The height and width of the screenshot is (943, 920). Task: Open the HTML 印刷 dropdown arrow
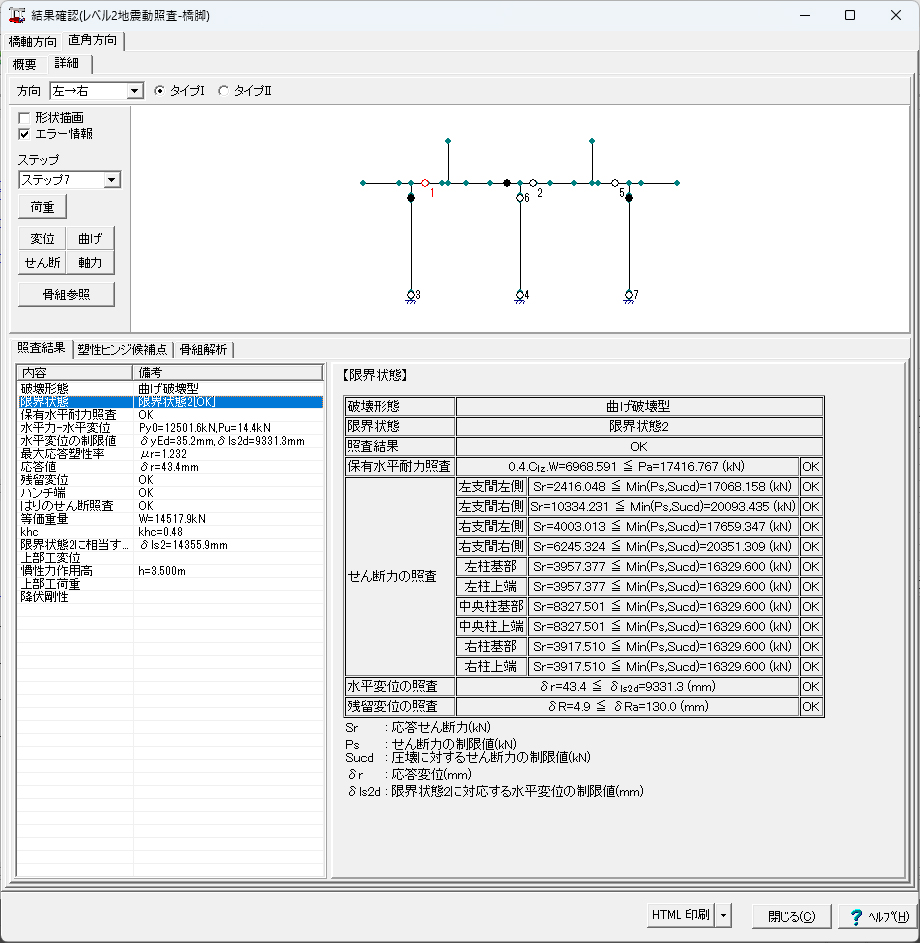click(x=724, y=915)
